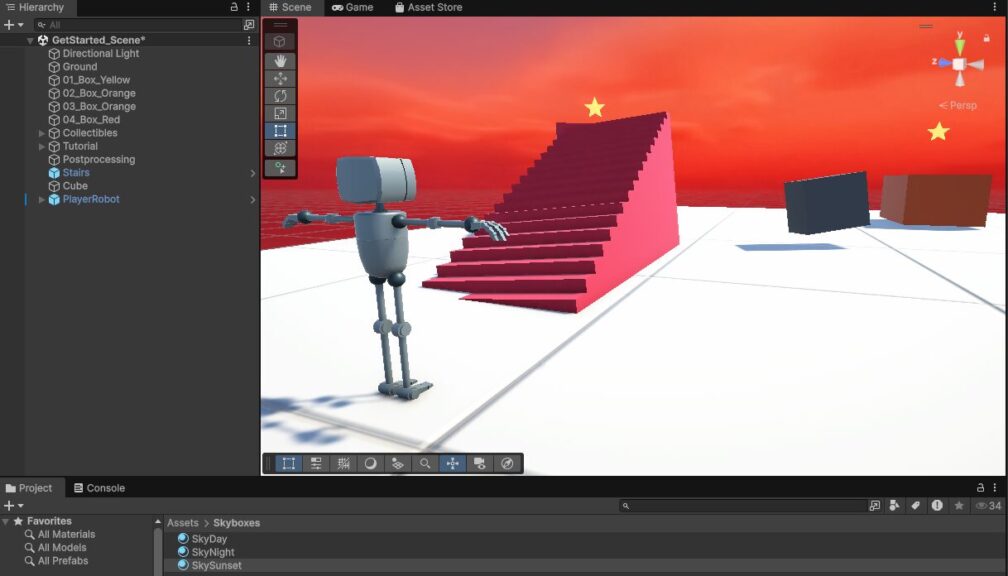Select the Move tool in Scene toolbar

click(x=280, y=79)
